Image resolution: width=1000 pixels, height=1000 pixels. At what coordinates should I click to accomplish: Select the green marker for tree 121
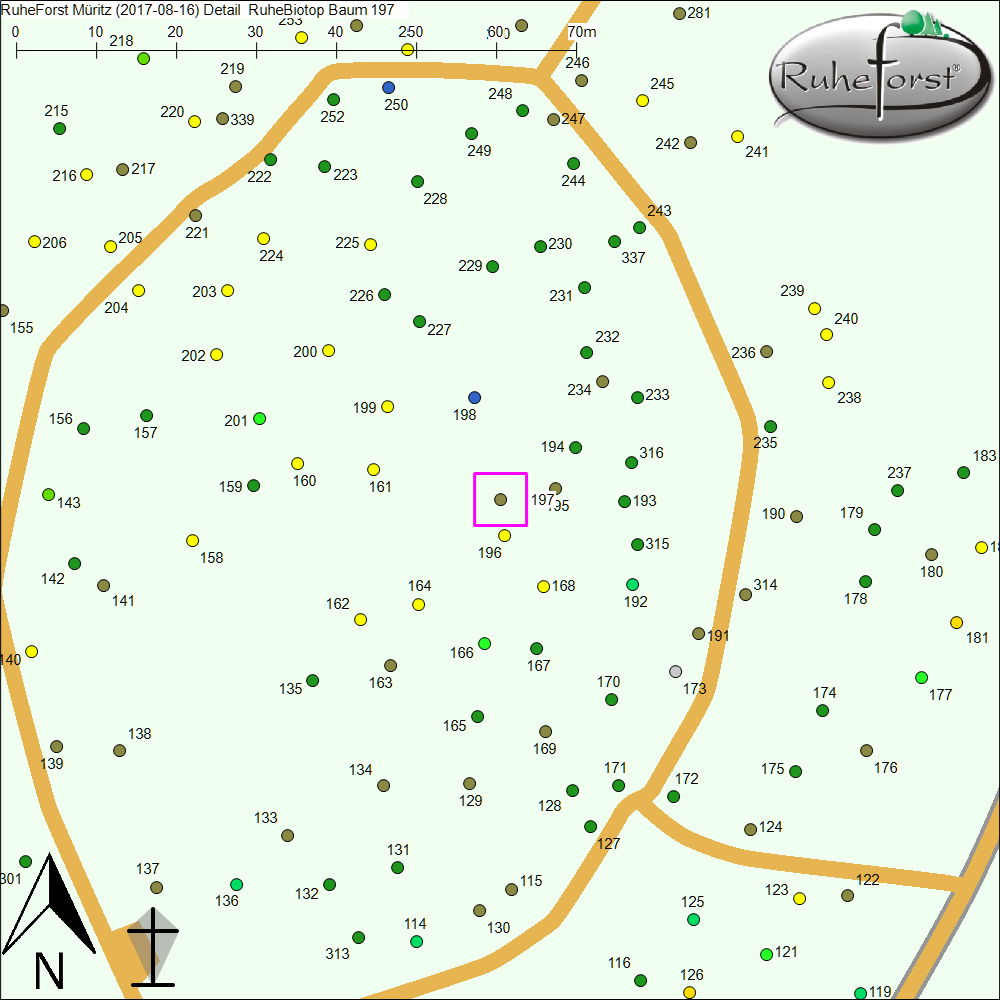click(x=766, y=954)
